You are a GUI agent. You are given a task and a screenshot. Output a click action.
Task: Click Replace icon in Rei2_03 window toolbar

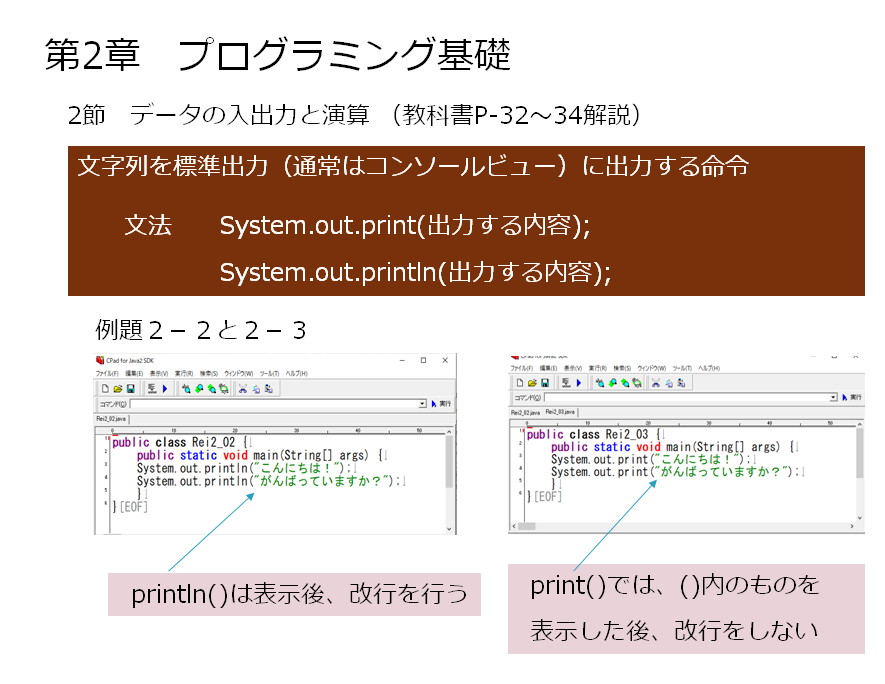(x=637, y=383)
